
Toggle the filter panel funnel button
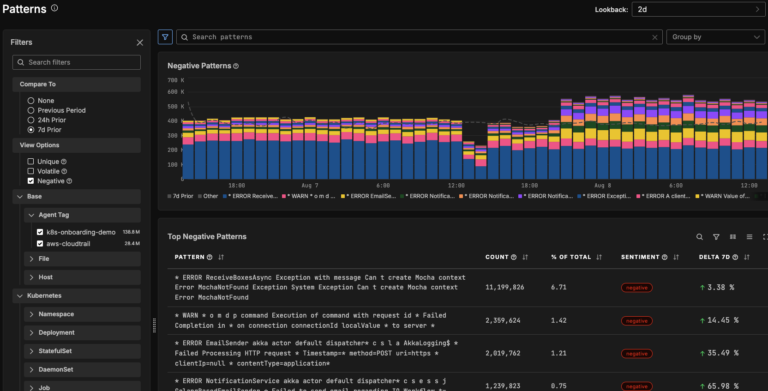click(165, 37)
